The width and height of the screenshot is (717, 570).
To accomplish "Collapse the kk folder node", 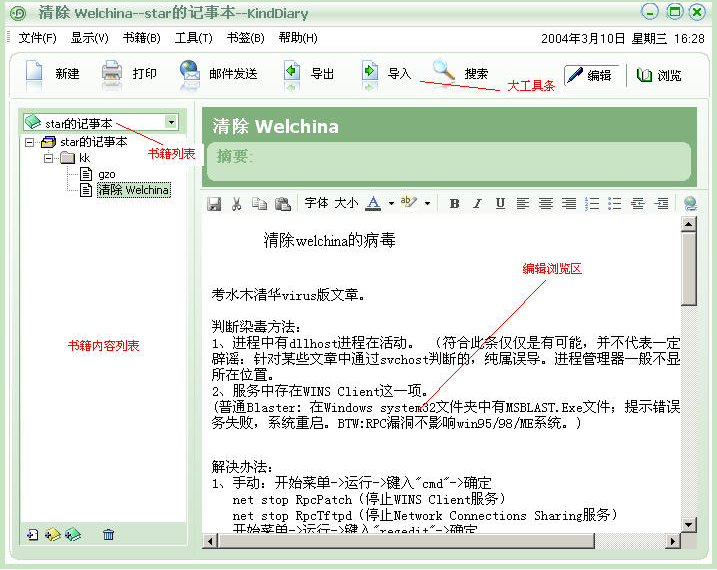I will [48, 159].
